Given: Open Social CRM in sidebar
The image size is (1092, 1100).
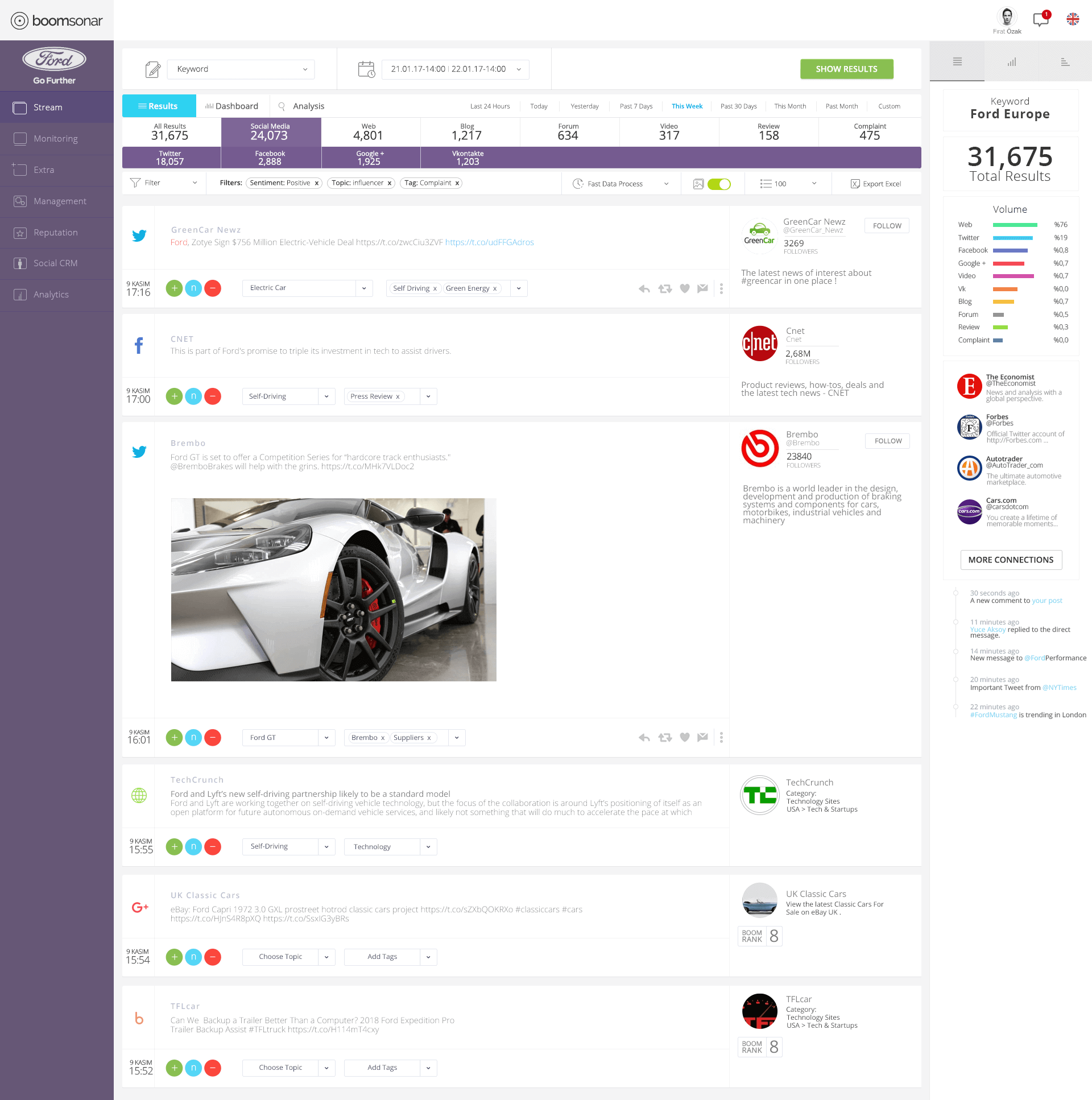Looking at the screenshot, I should (x=56, y=263).
